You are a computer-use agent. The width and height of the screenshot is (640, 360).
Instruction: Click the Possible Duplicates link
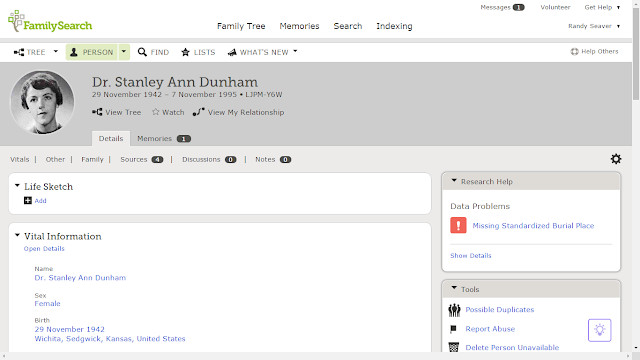pyautogui.click(x=500, y=309)
